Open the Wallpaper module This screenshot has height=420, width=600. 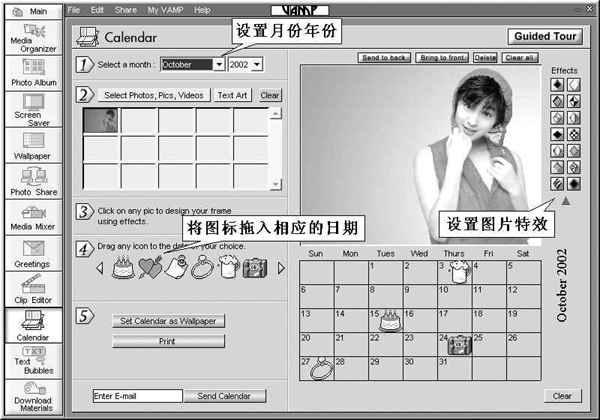pyautogui.click(x=33, y=146)
